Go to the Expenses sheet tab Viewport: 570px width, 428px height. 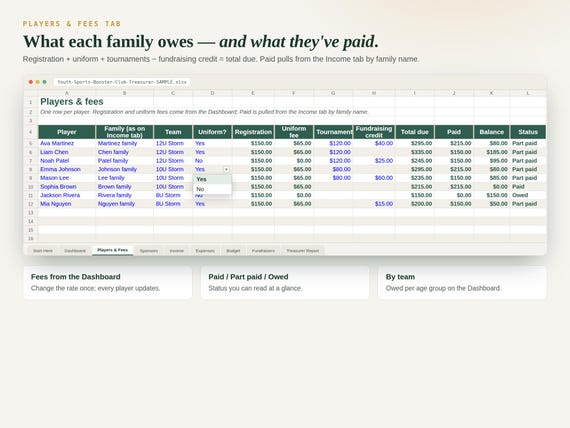pos(205,251)
